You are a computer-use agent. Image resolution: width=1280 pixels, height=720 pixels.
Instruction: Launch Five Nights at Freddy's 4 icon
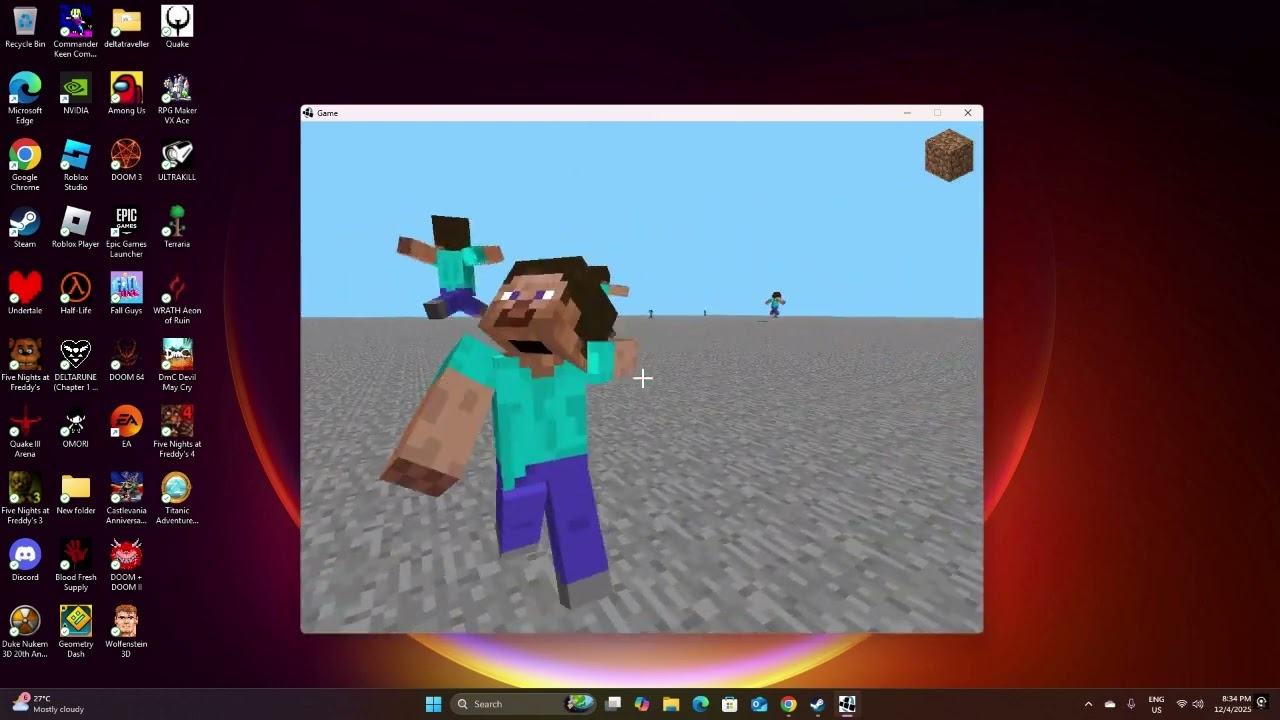(177, 433)
